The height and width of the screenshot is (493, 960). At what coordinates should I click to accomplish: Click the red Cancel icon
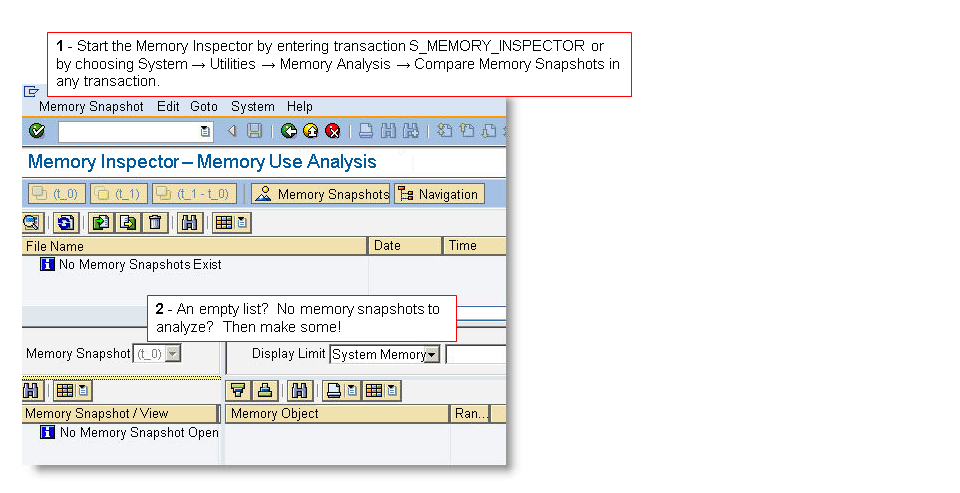pyautogui.click(x=332, y=131)
